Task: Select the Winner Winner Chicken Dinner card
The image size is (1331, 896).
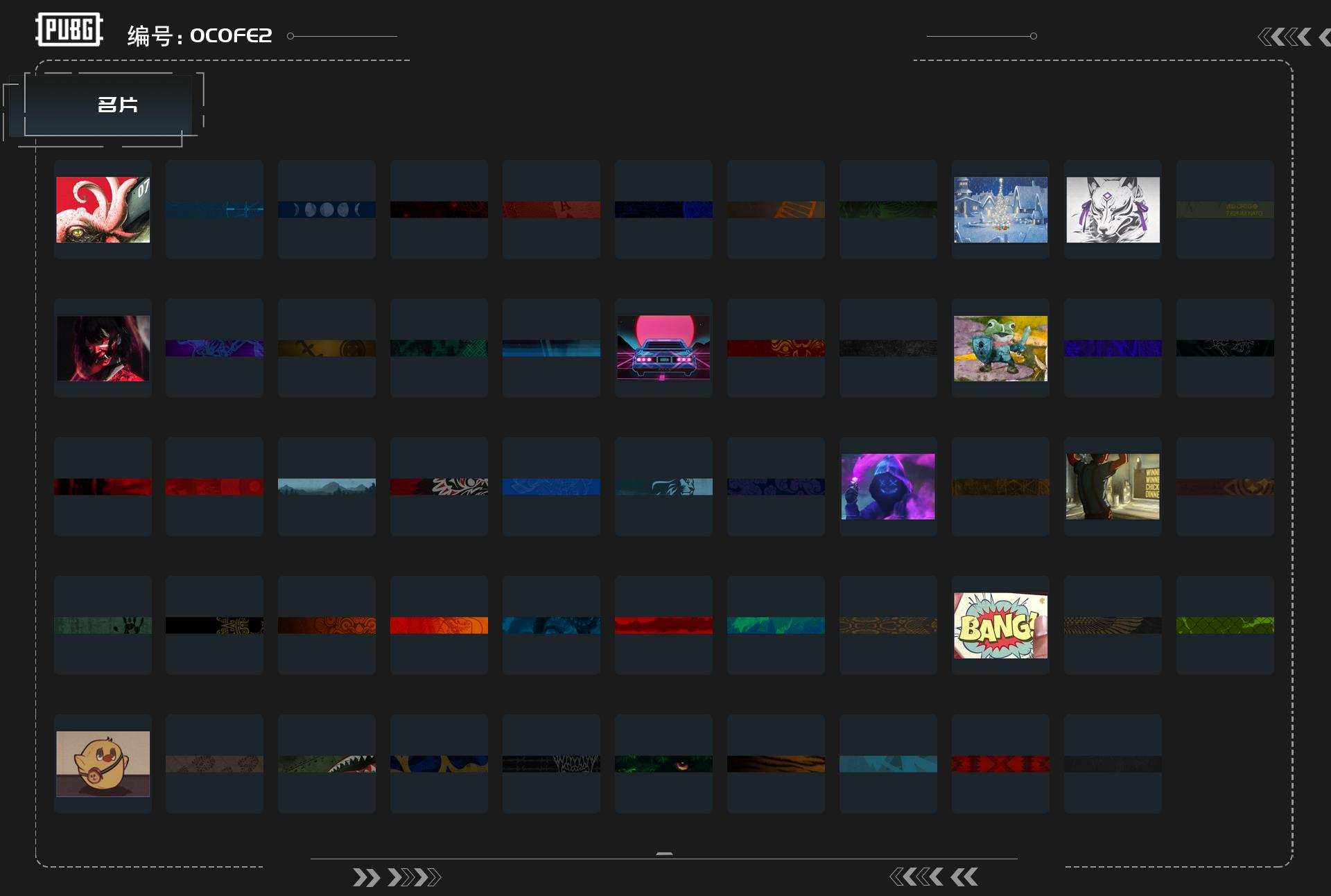Action: coord(1113,486)
